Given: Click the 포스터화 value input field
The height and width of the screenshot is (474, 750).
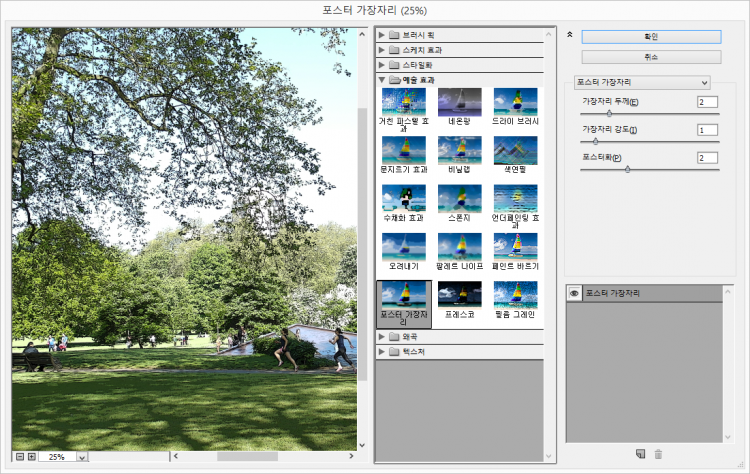Looking at the screenshot, I should point(707,158).
